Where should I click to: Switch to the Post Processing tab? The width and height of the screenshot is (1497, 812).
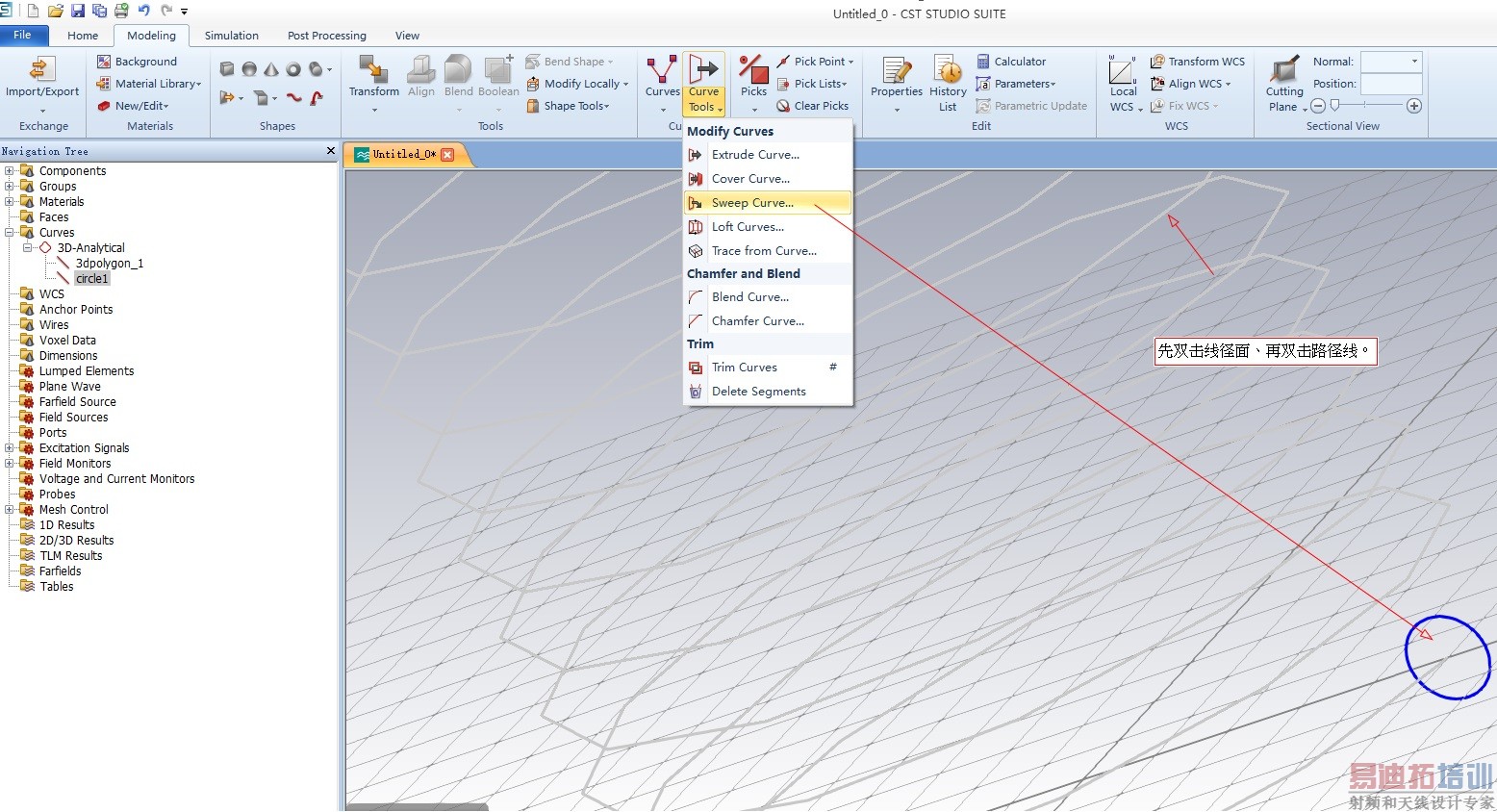tap(327, 36)
